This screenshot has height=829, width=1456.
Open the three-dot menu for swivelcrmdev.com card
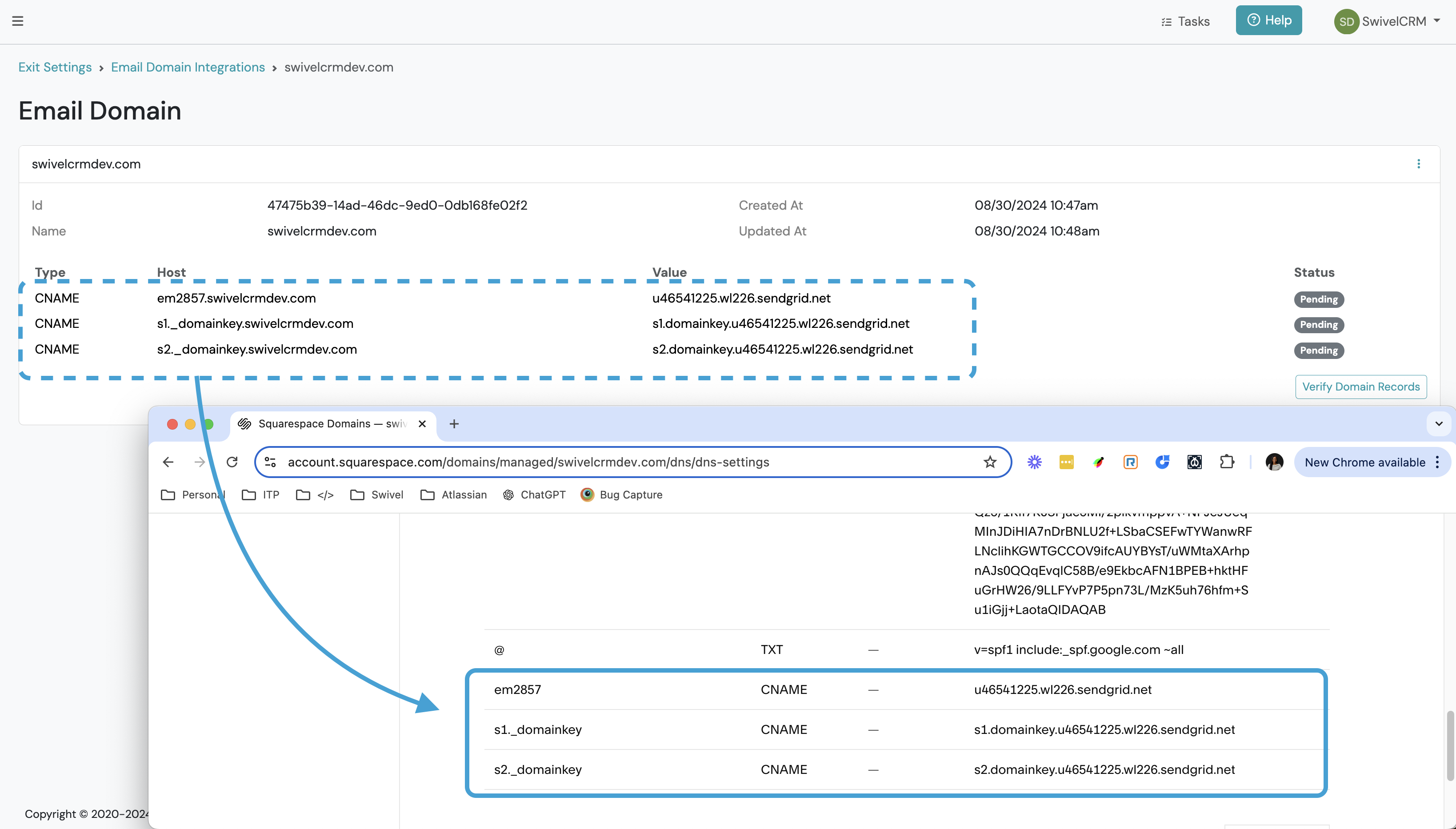click(1418, 164)
